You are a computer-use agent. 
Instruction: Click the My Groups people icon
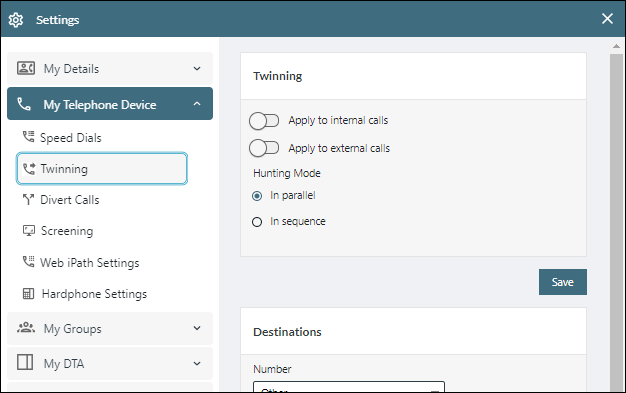pyautogui.click(x=26, y=328)
